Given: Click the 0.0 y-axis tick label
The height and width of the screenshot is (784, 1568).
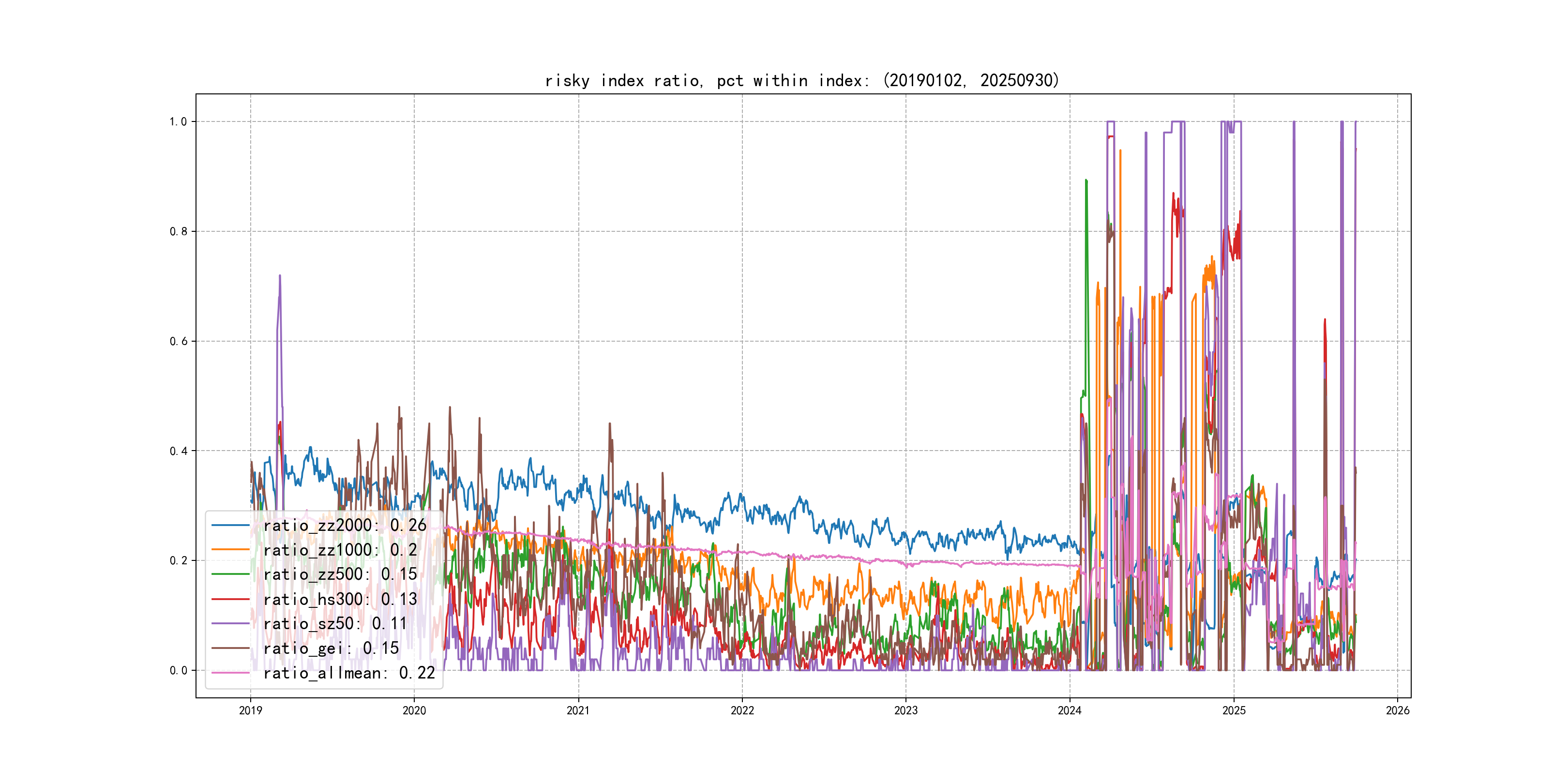Looking at the screenshot, I should [179, 671].
